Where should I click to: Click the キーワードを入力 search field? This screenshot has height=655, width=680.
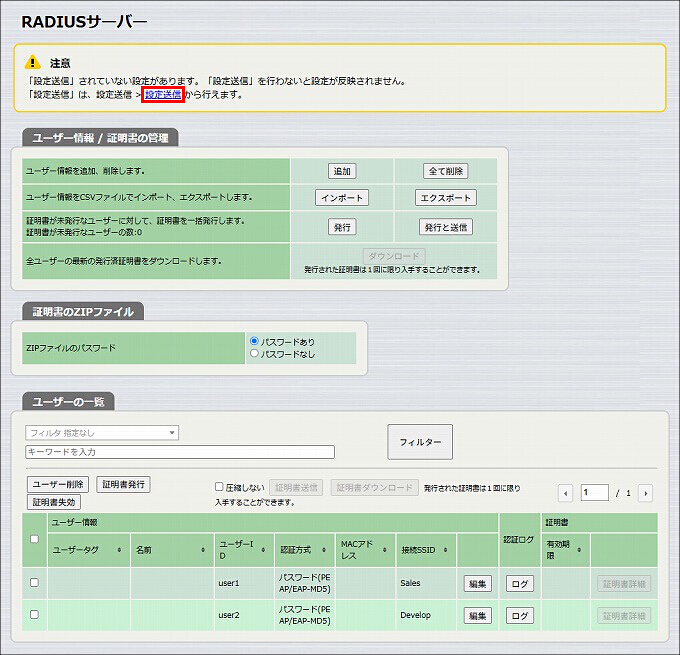(180, 452)
